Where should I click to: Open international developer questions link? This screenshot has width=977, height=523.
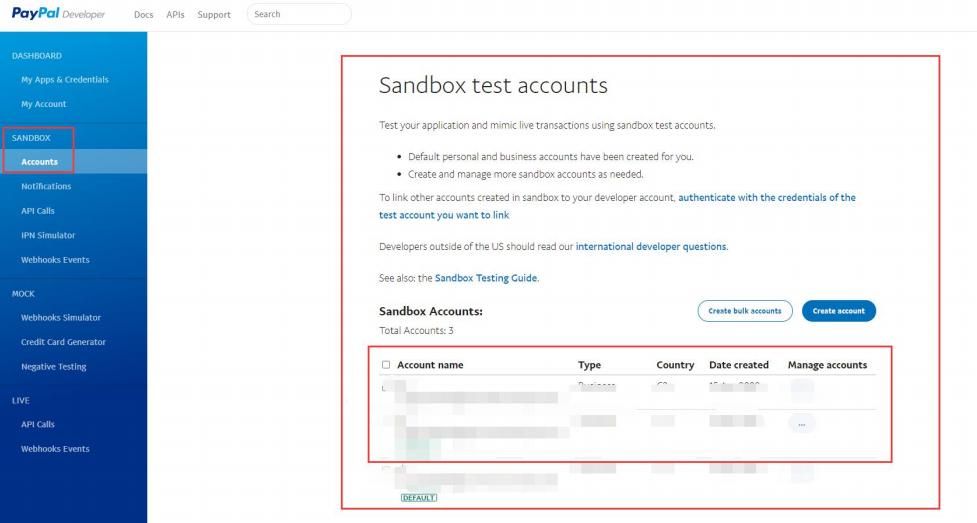pyautogui.click(x=651, y=246)
